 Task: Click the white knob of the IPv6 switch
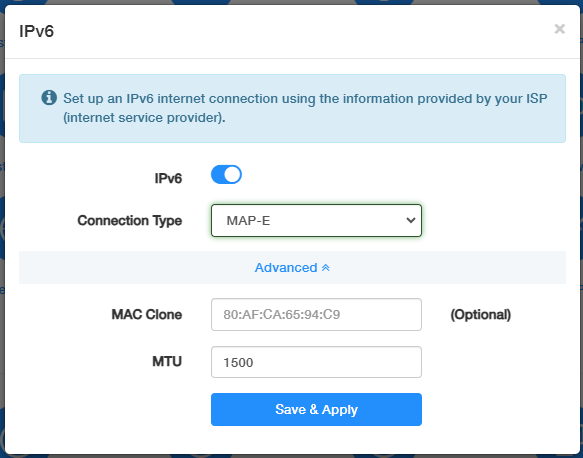pyautogui.click(x=233, y=175)
